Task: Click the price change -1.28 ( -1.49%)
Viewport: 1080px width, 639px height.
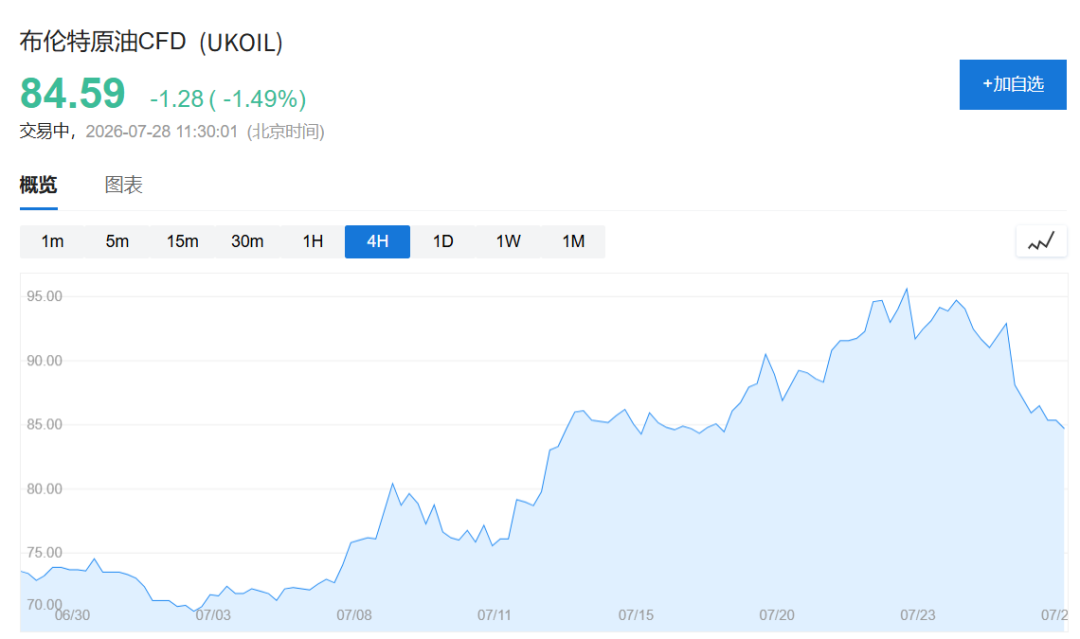Action: 228,99
